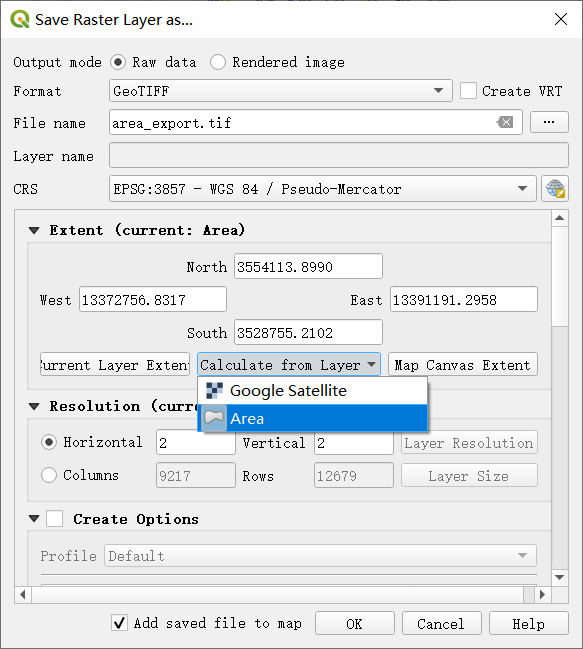This screenshot has width=583, height=649.
Task: Open the CRS EPSG:3857 combo box
Action: pos(323,189)
